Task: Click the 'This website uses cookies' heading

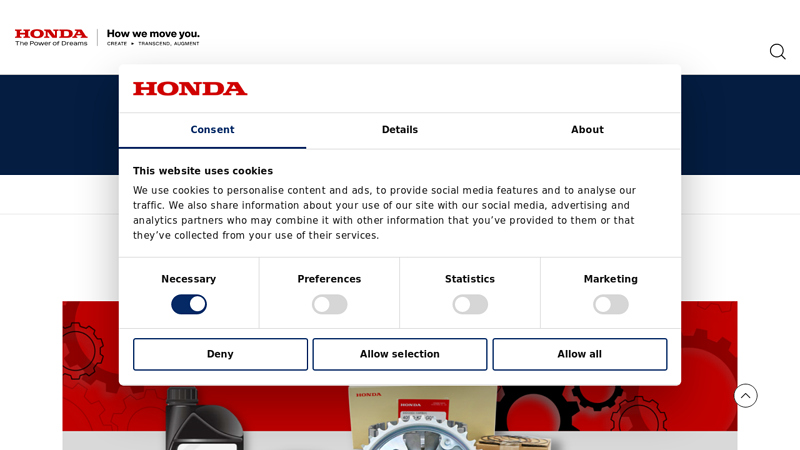Action: (x=203, y=171)
